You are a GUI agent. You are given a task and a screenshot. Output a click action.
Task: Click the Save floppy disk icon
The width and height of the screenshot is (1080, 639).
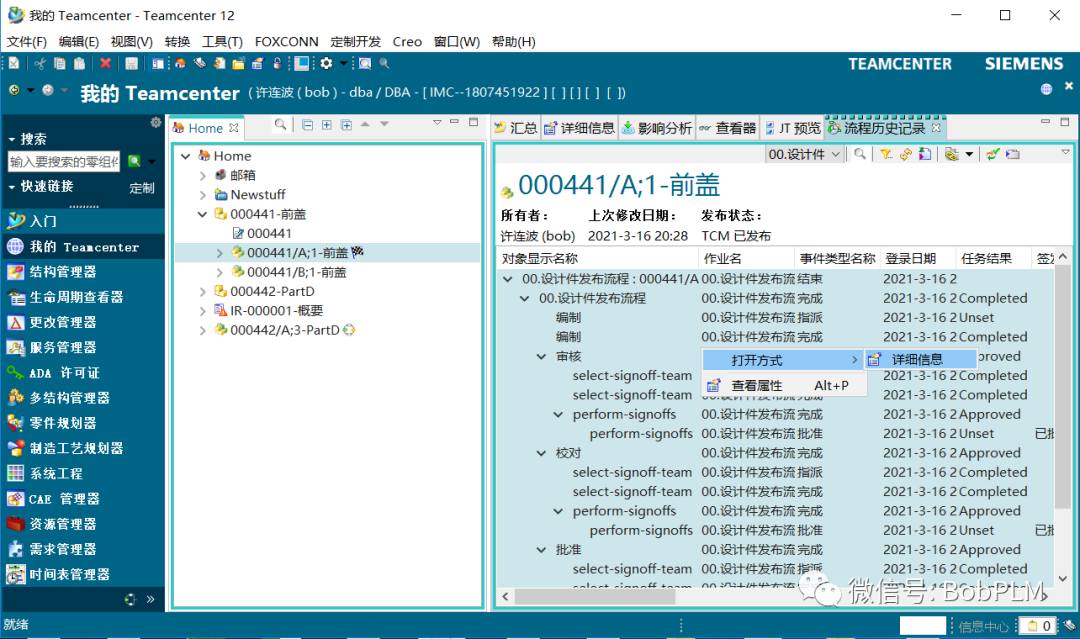point(131,63)
